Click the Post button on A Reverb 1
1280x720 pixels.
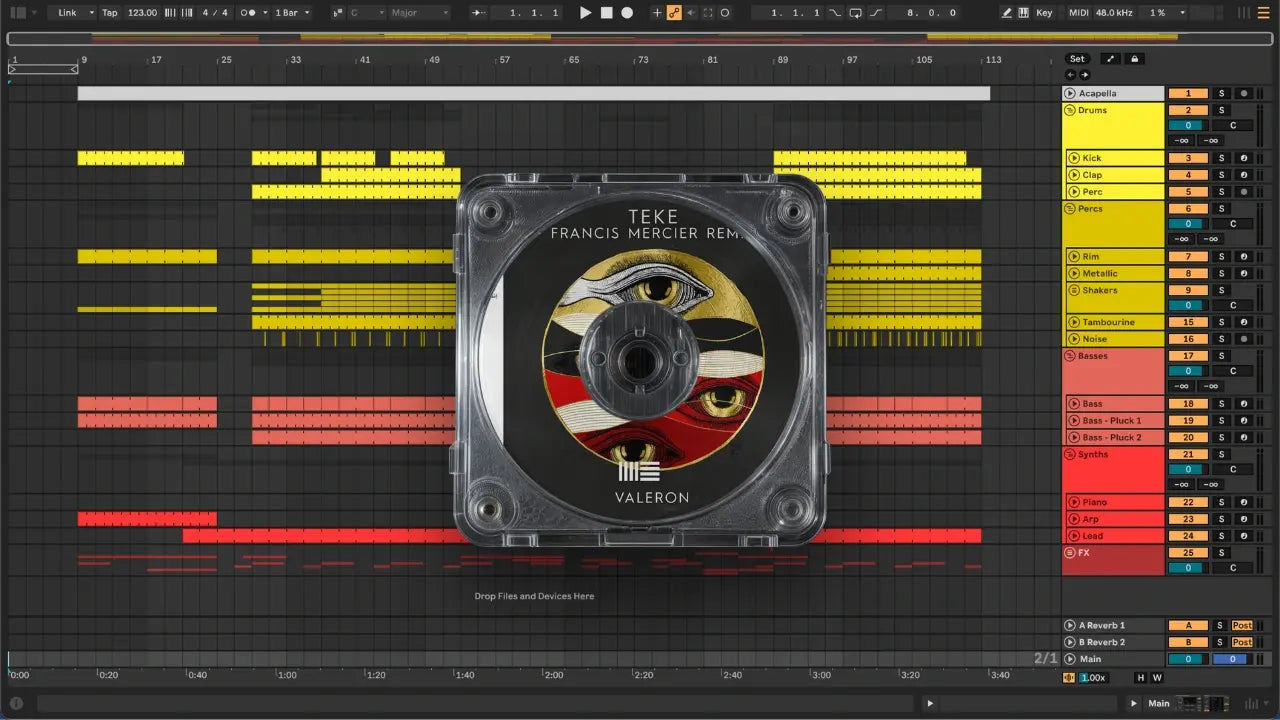click(x=1242, y=625)
